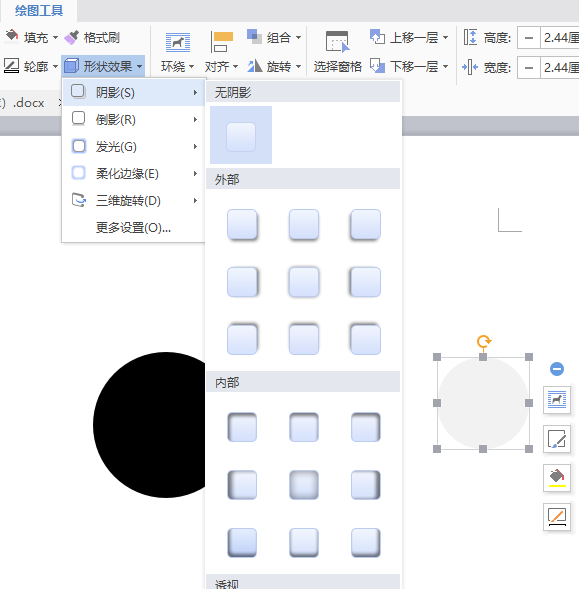Click the 形状效果 button
The height and width of the screenshot is (589, 579).
(x=103, y=66)
